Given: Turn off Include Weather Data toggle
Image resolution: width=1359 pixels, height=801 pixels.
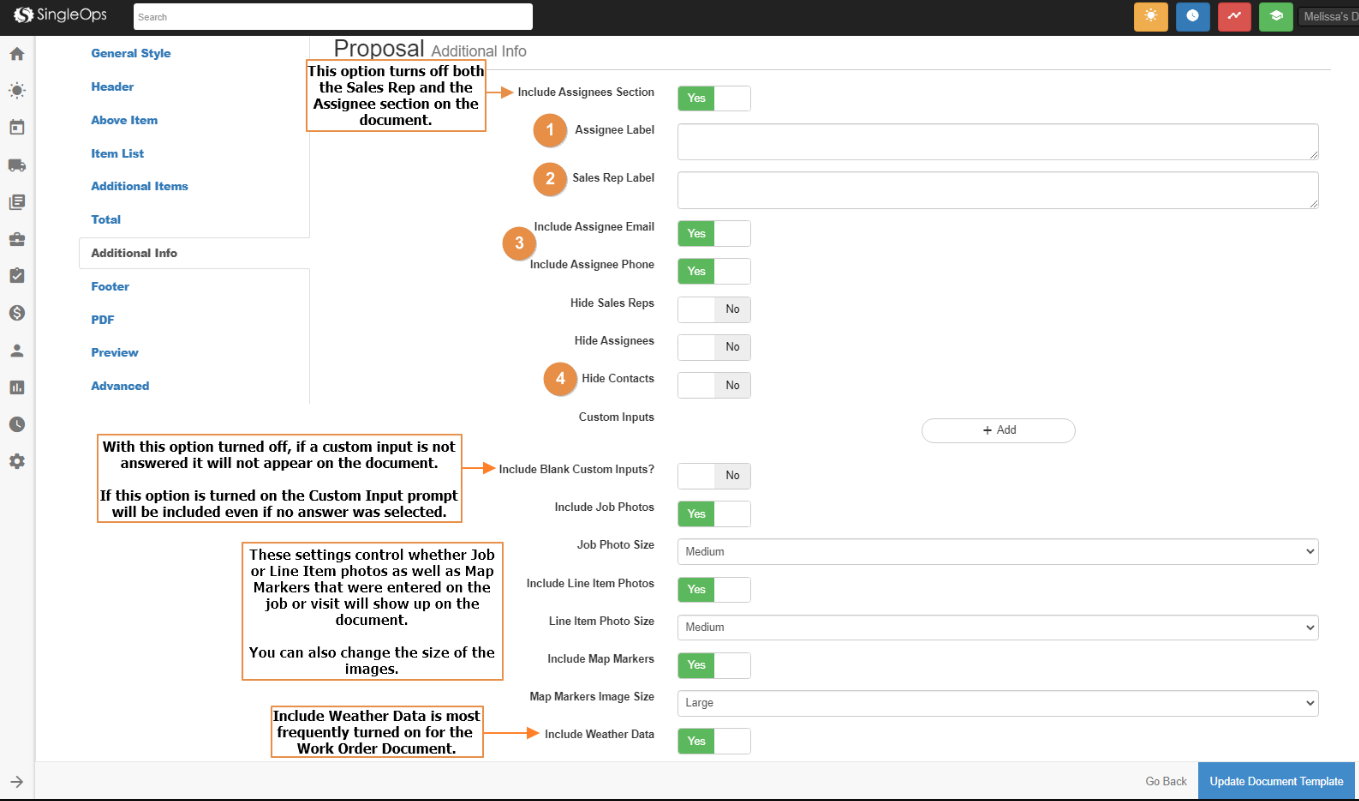Looking at the screenshot, I should pos(713,741).
